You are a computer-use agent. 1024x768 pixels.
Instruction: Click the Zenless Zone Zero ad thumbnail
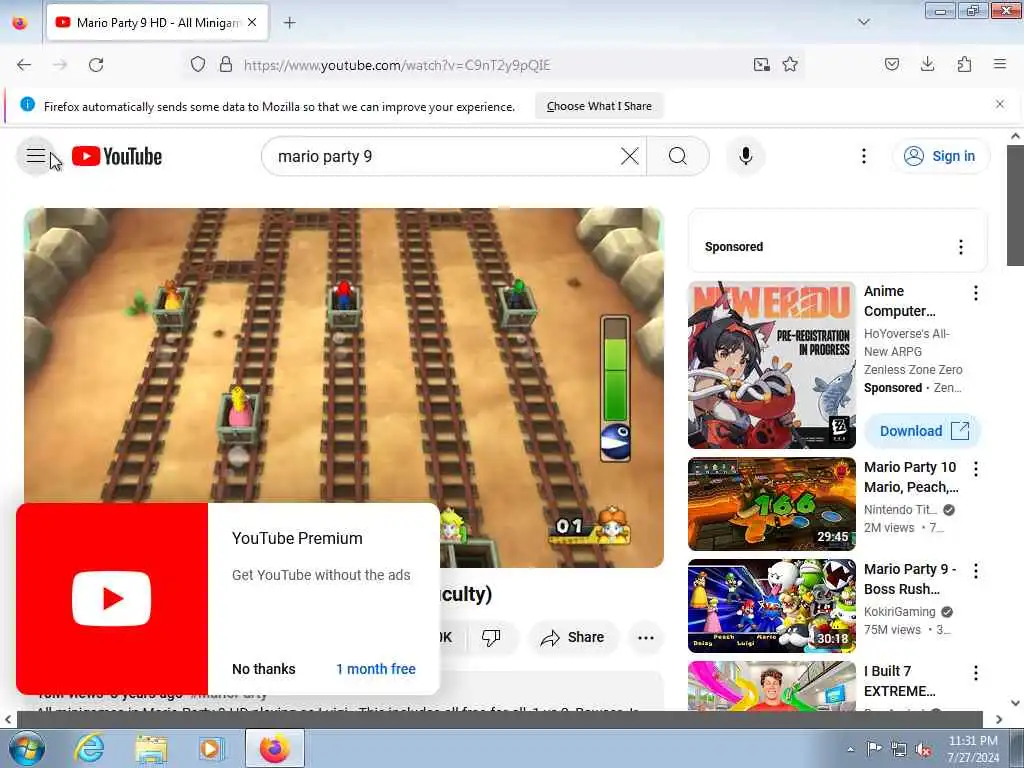pos(771,364)
